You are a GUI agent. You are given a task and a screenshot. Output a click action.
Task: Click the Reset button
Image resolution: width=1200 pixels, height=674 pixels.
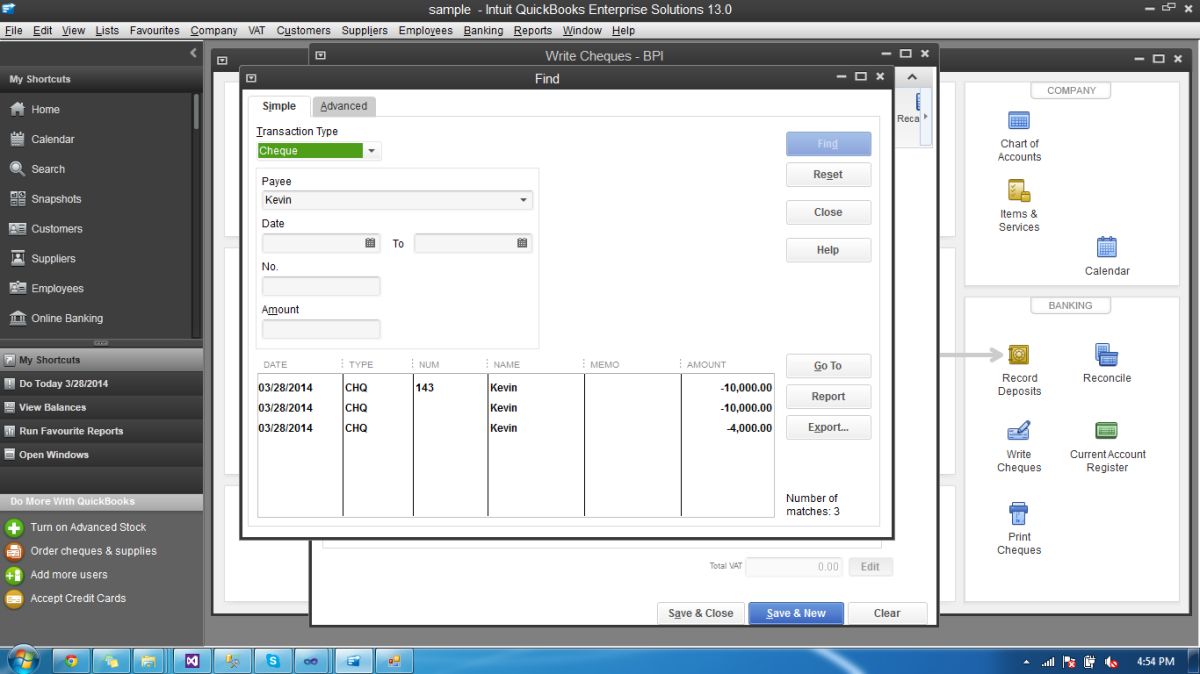click(828, 175)
